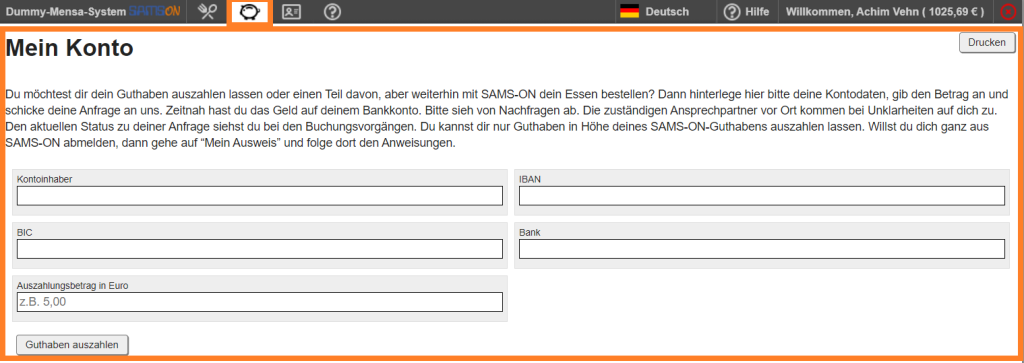Screen dimensions: 1024x363
Task: Focus the BIC input field
Action: point(260,249)
